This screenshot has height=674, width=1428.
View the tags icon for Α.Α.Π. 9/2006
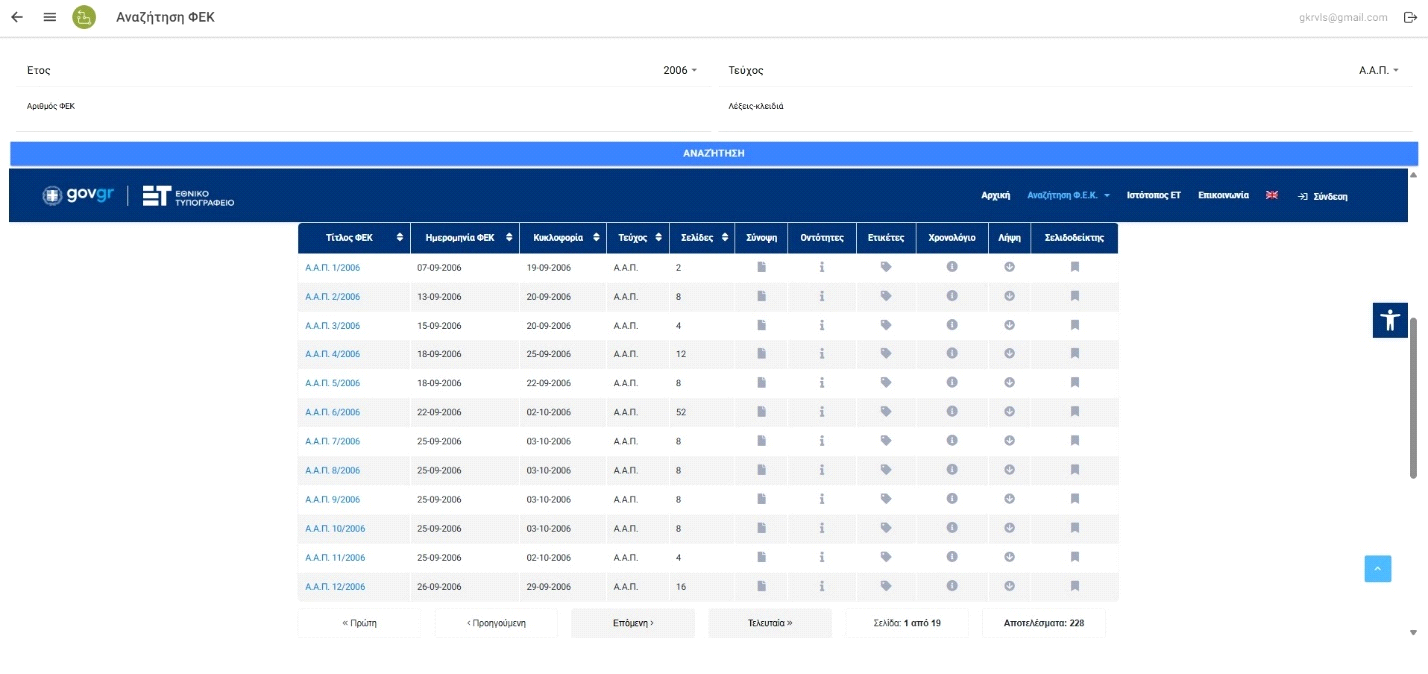point(885,499)
